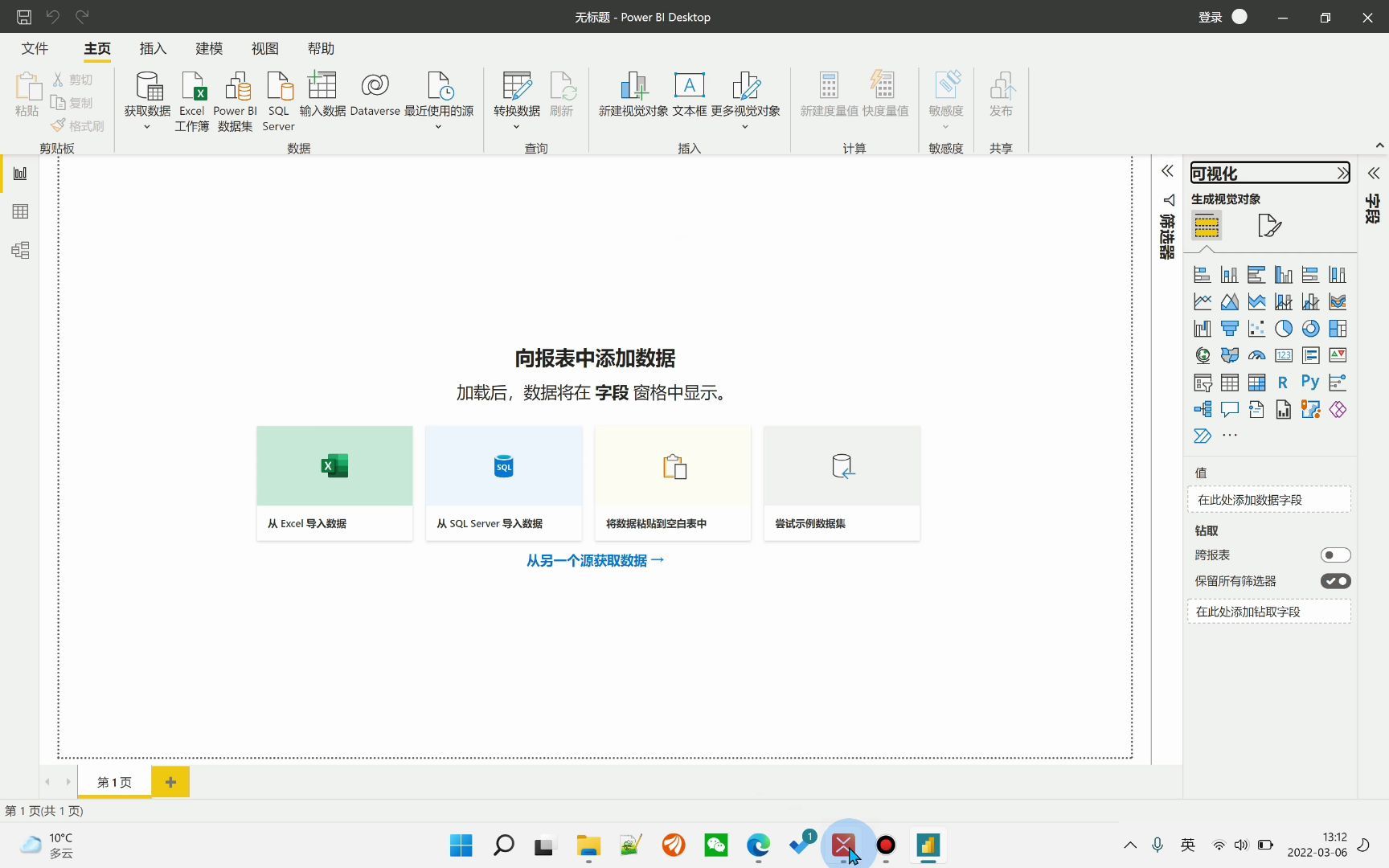Select stacked bar chart visual

pyautogui.click(x=1203, y=275)
